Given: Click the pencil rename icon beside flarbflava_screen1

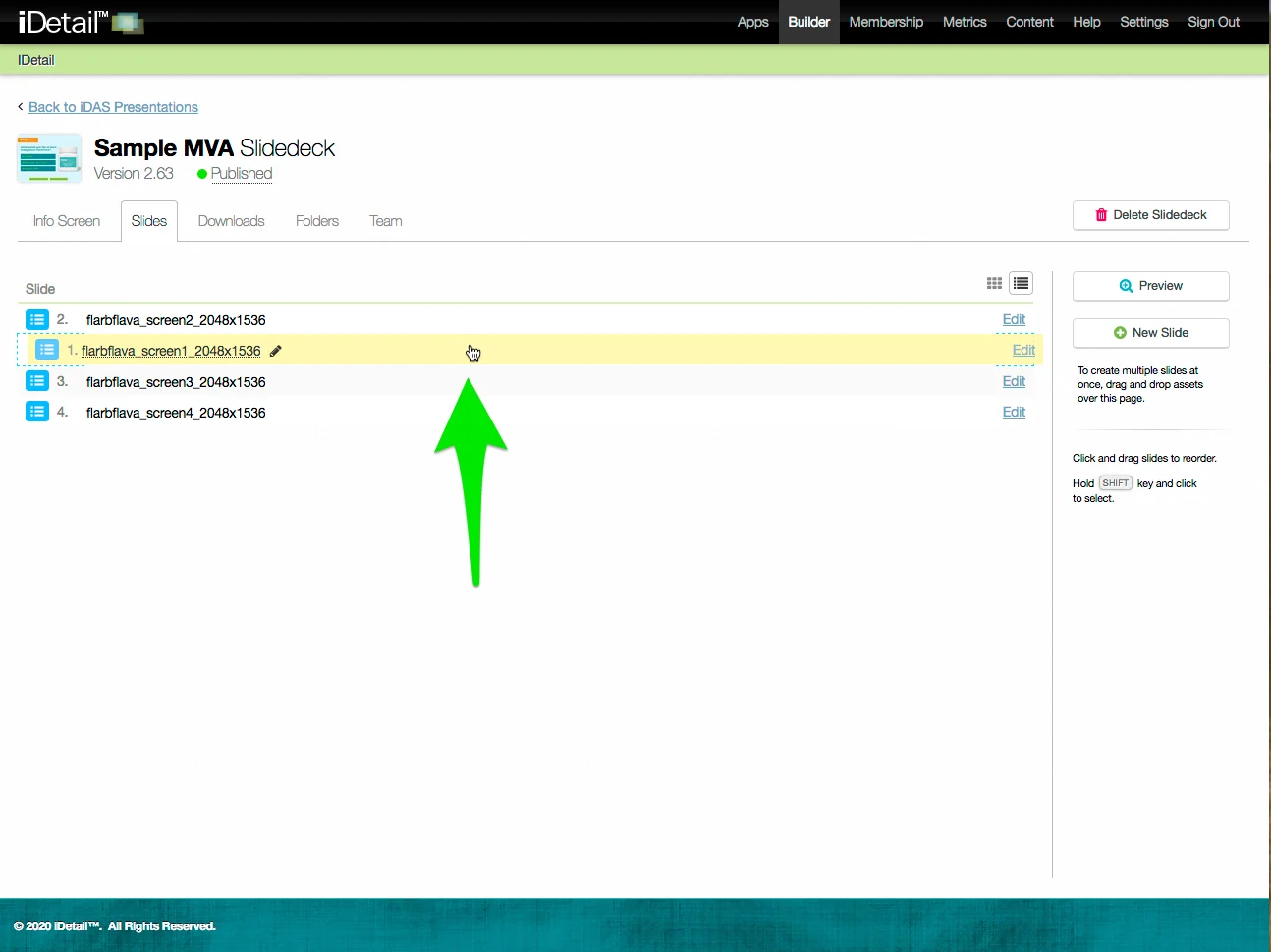Looking at the screenshot, I should click(276, 351).
